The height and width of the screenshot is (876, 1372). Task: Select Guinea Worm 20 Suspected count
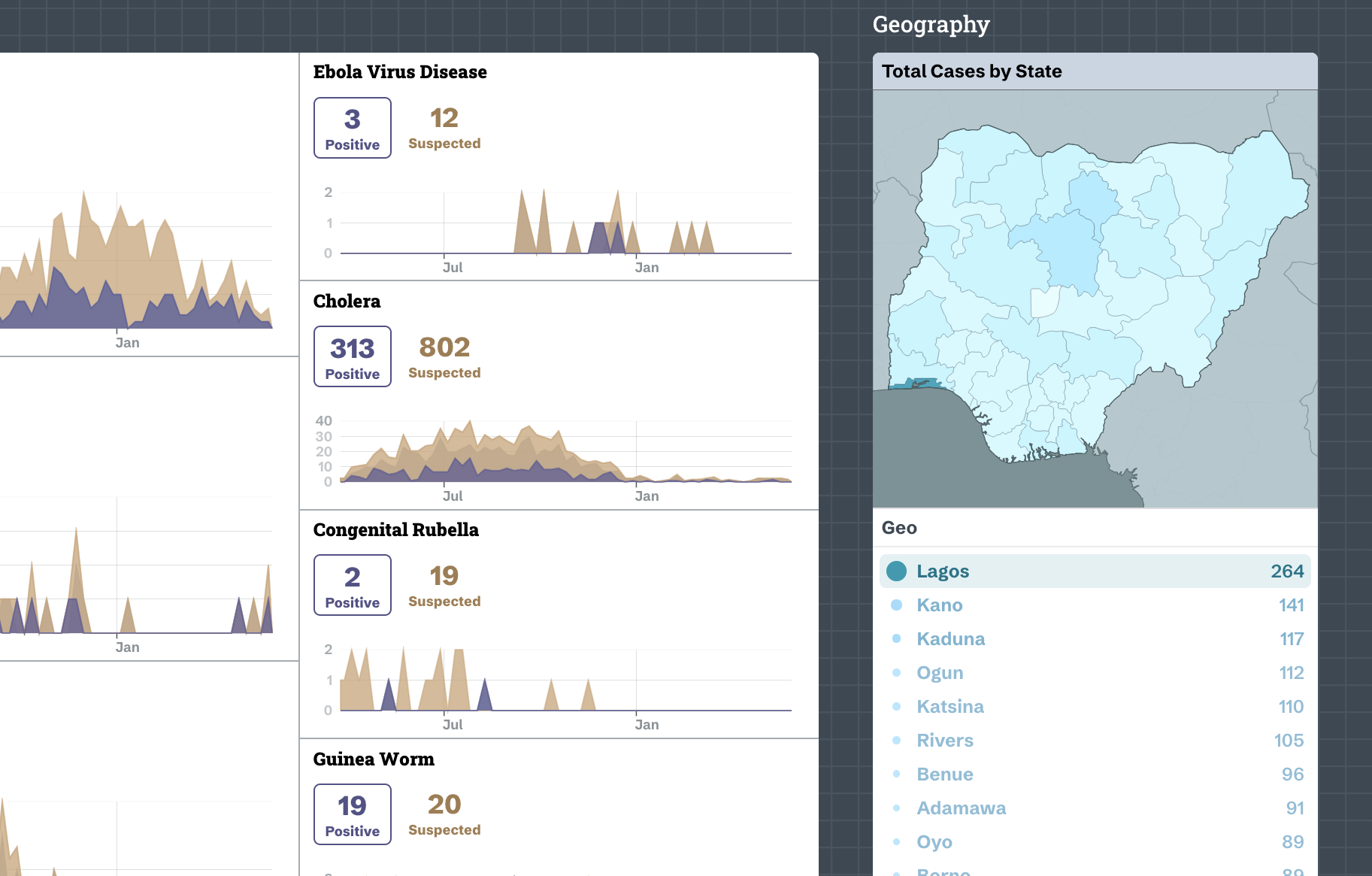[444, 814]
